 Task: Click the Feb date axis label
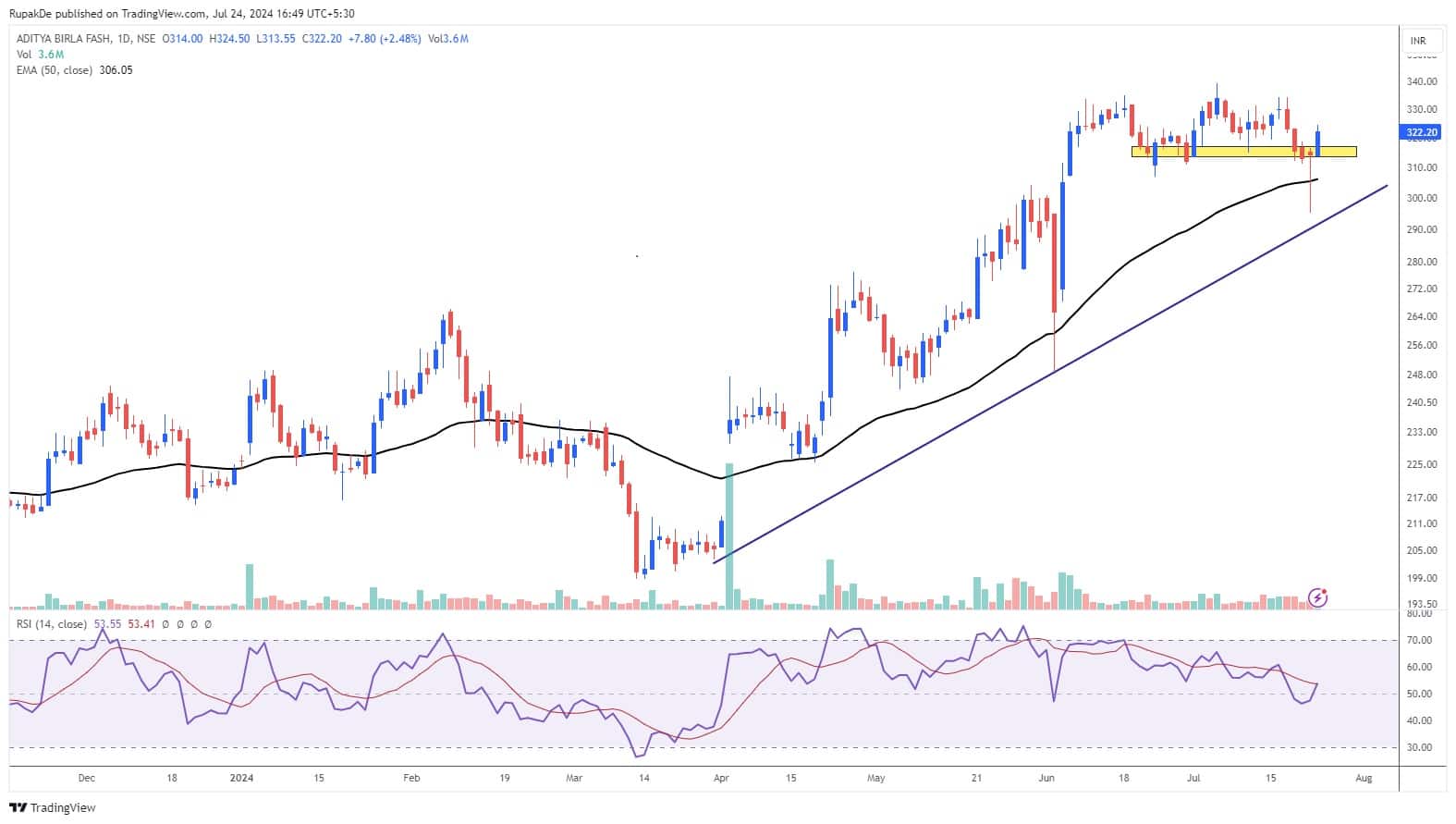point(412,778)
